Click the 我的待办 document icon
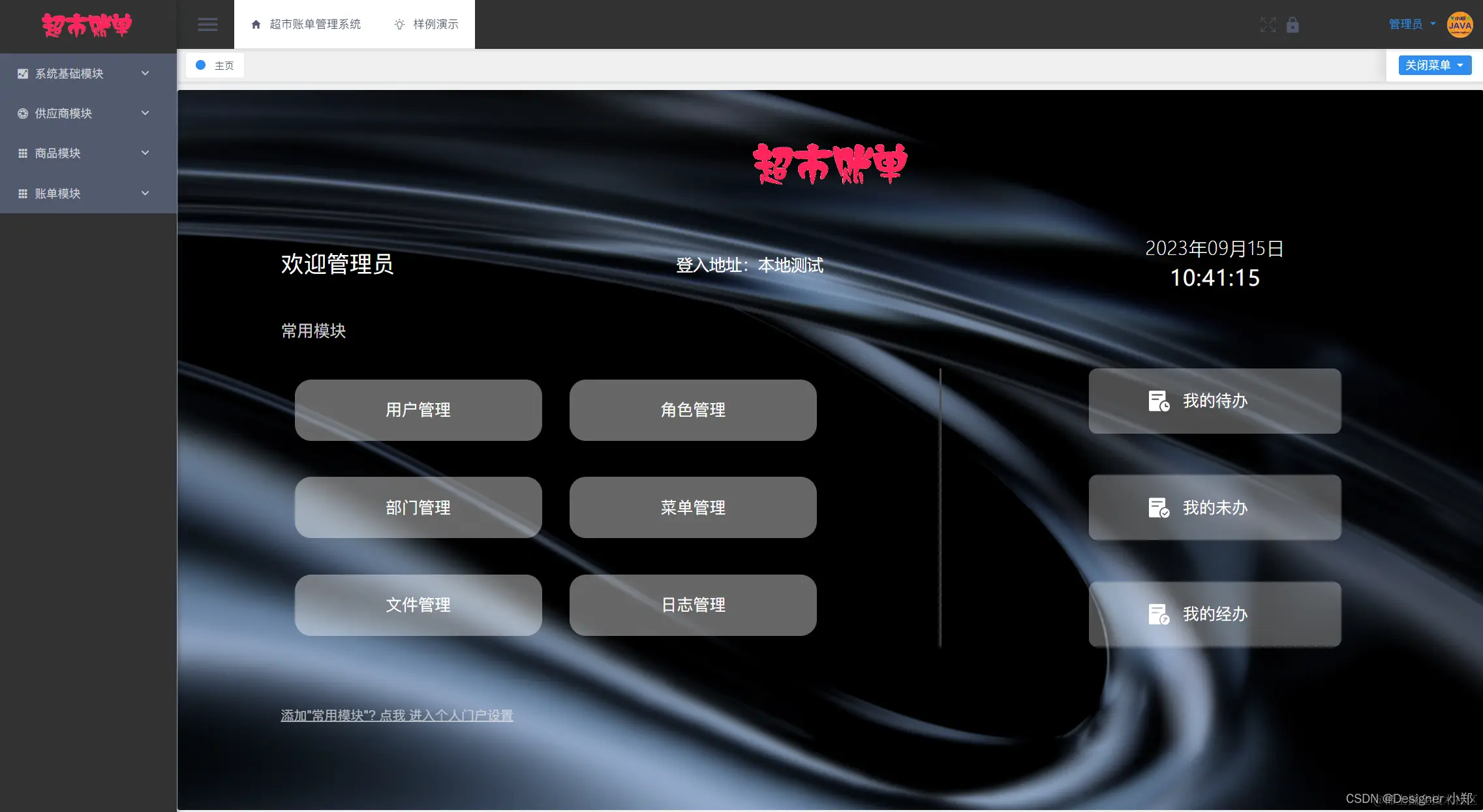 point(1159,400)
